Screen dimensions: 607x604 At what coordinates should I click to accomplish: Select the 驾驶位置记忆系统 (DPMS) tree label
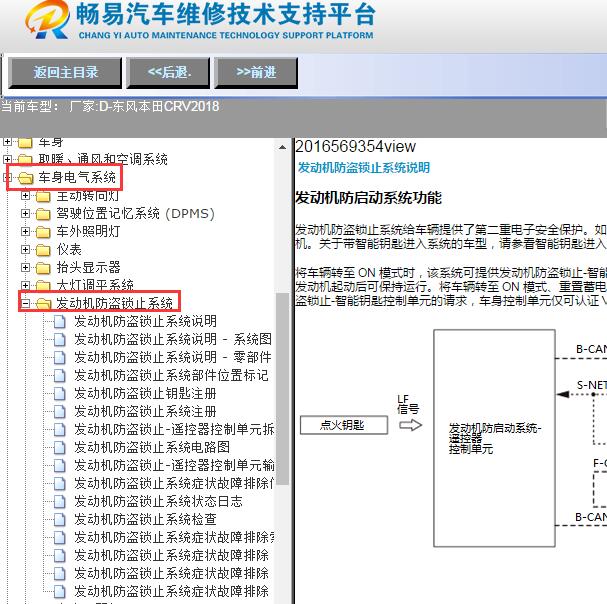135,213
